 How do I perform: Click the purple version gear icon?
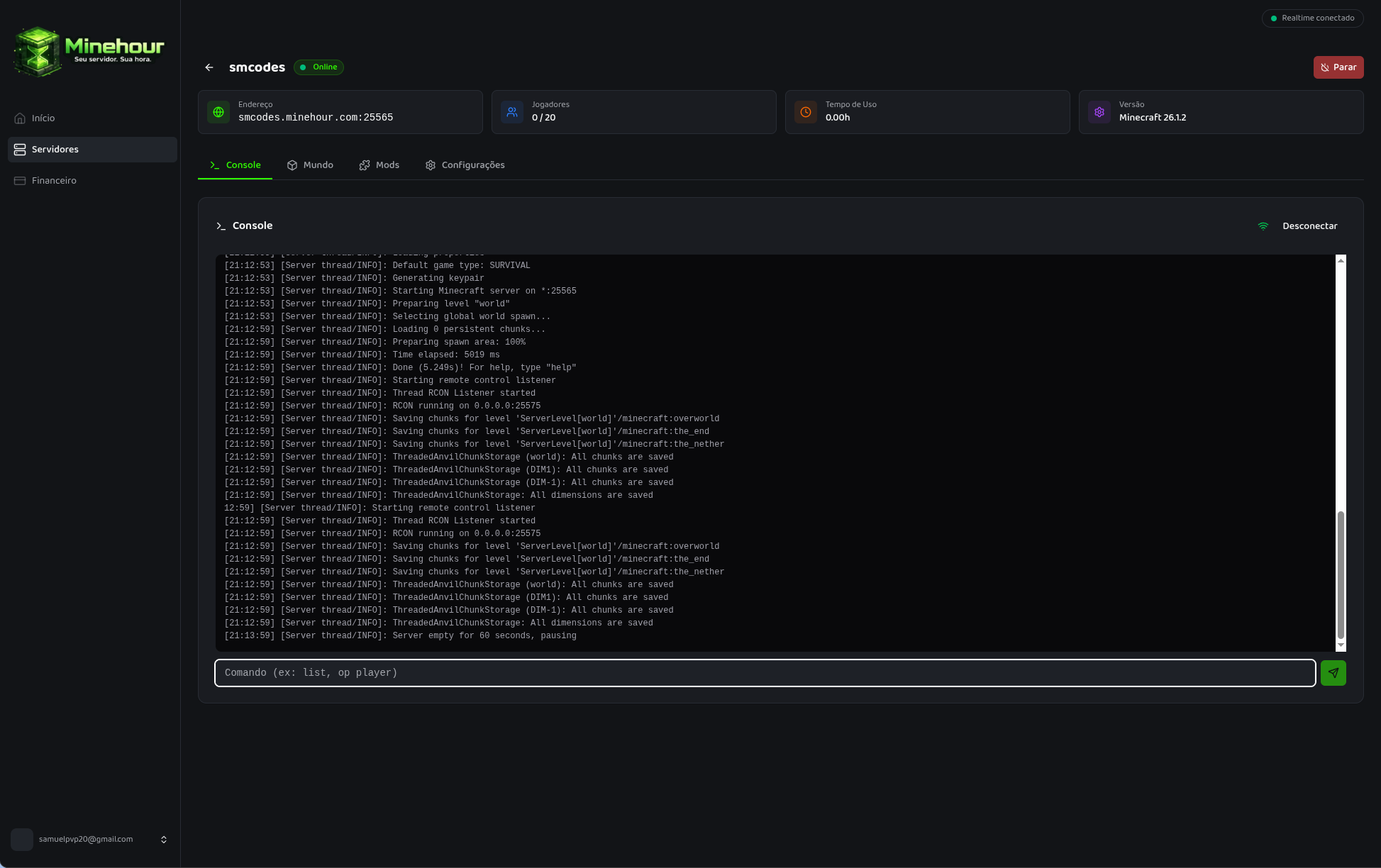[x=1099, y=112]
